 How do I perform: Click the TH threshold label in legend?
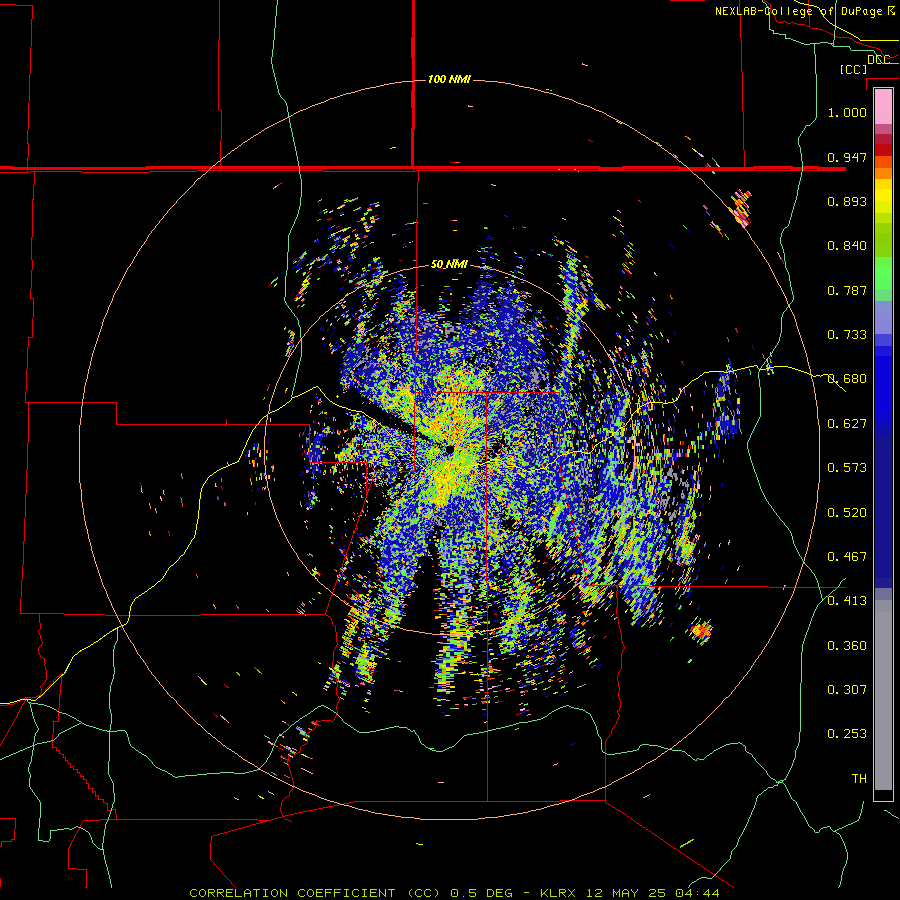click(x=859, y=779)
